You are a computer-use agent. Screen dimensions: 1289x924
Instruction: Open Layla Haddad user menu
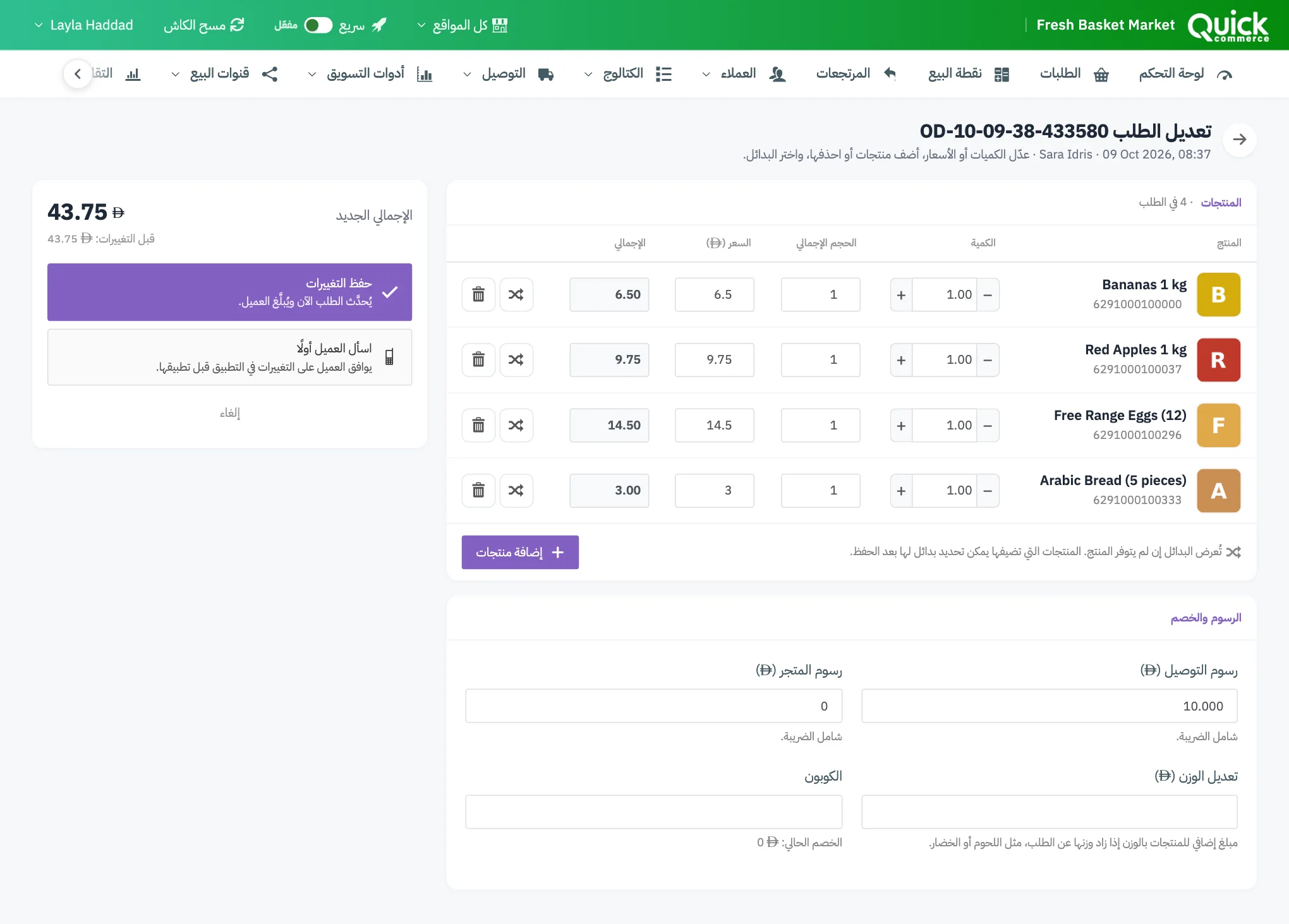coord(83,25)
